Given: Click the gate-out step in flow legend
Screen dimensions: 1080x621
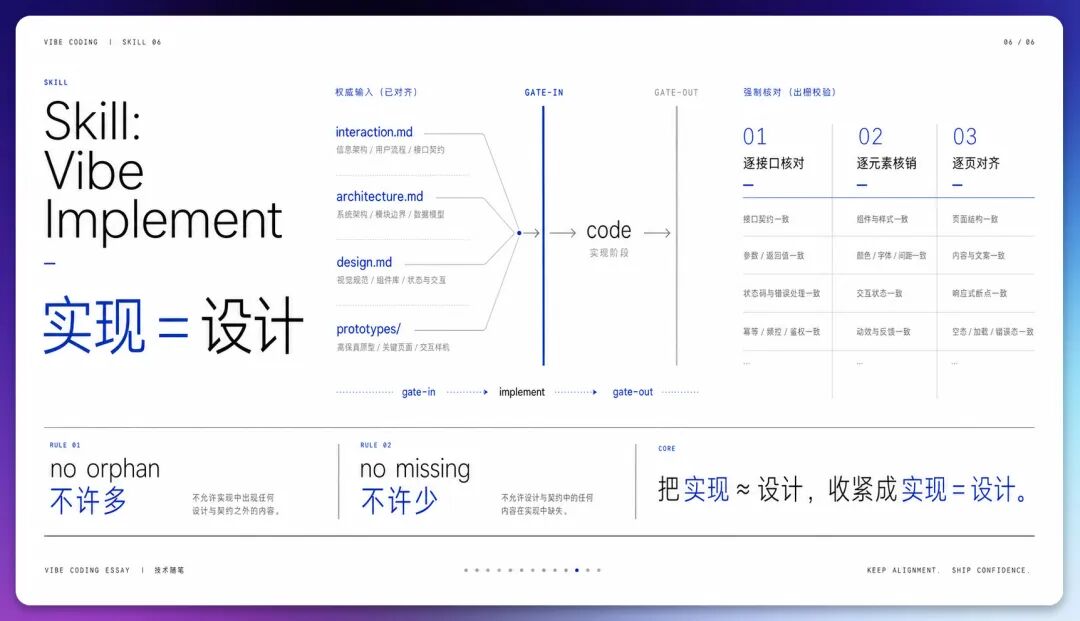Looking at the screenshot, I should (x=632, y=392).
